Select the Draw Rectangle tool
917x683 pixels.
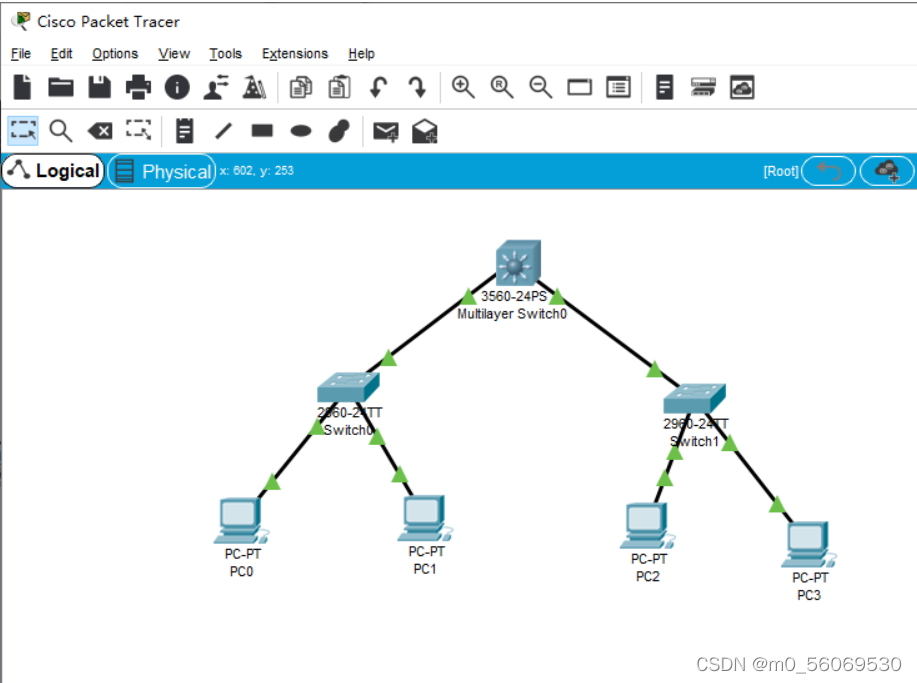point(262,130)
